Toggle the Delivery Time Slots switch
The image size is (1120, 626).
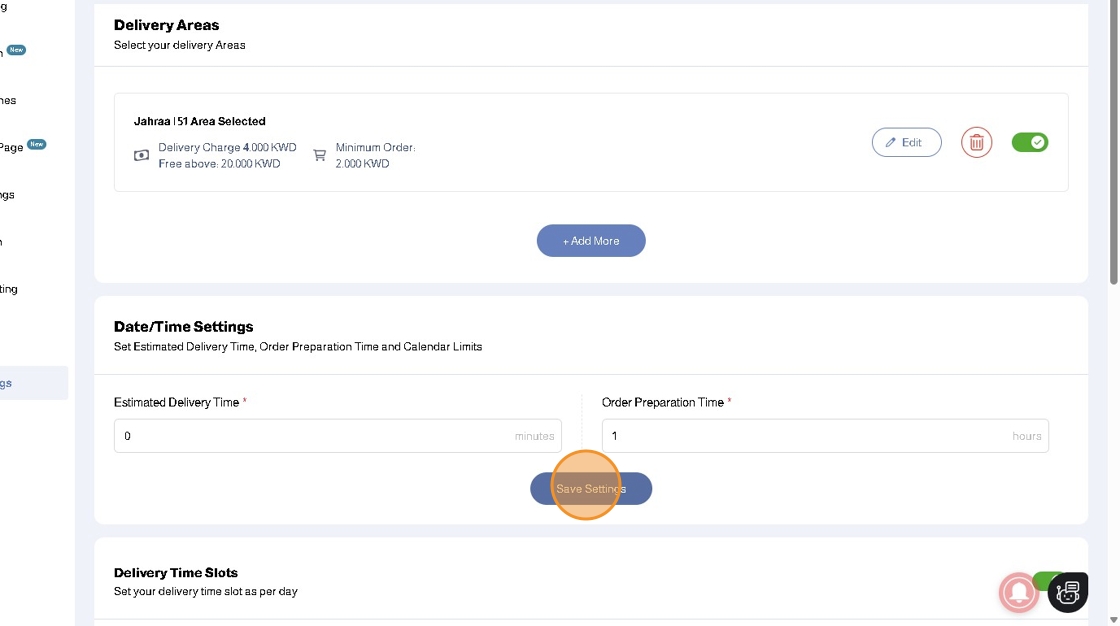point(1046,578)
